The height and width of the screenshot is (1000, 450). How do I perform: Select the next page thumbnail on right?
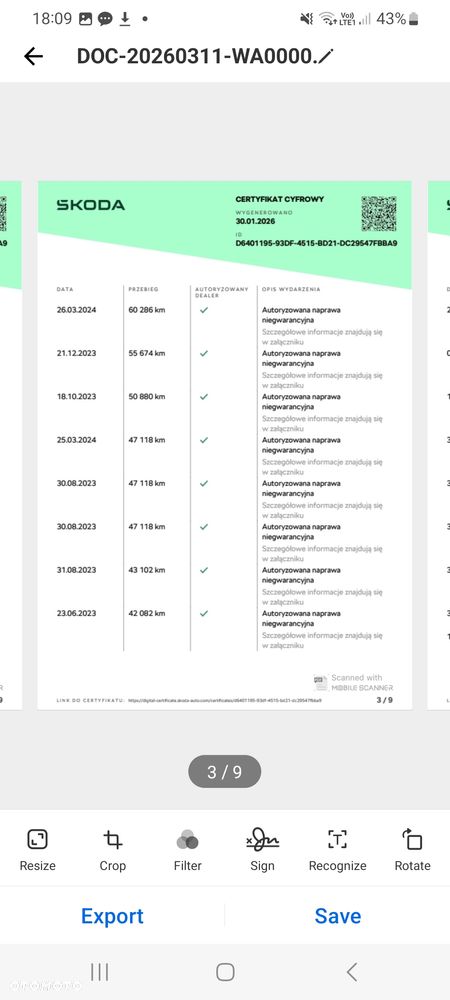439,445
